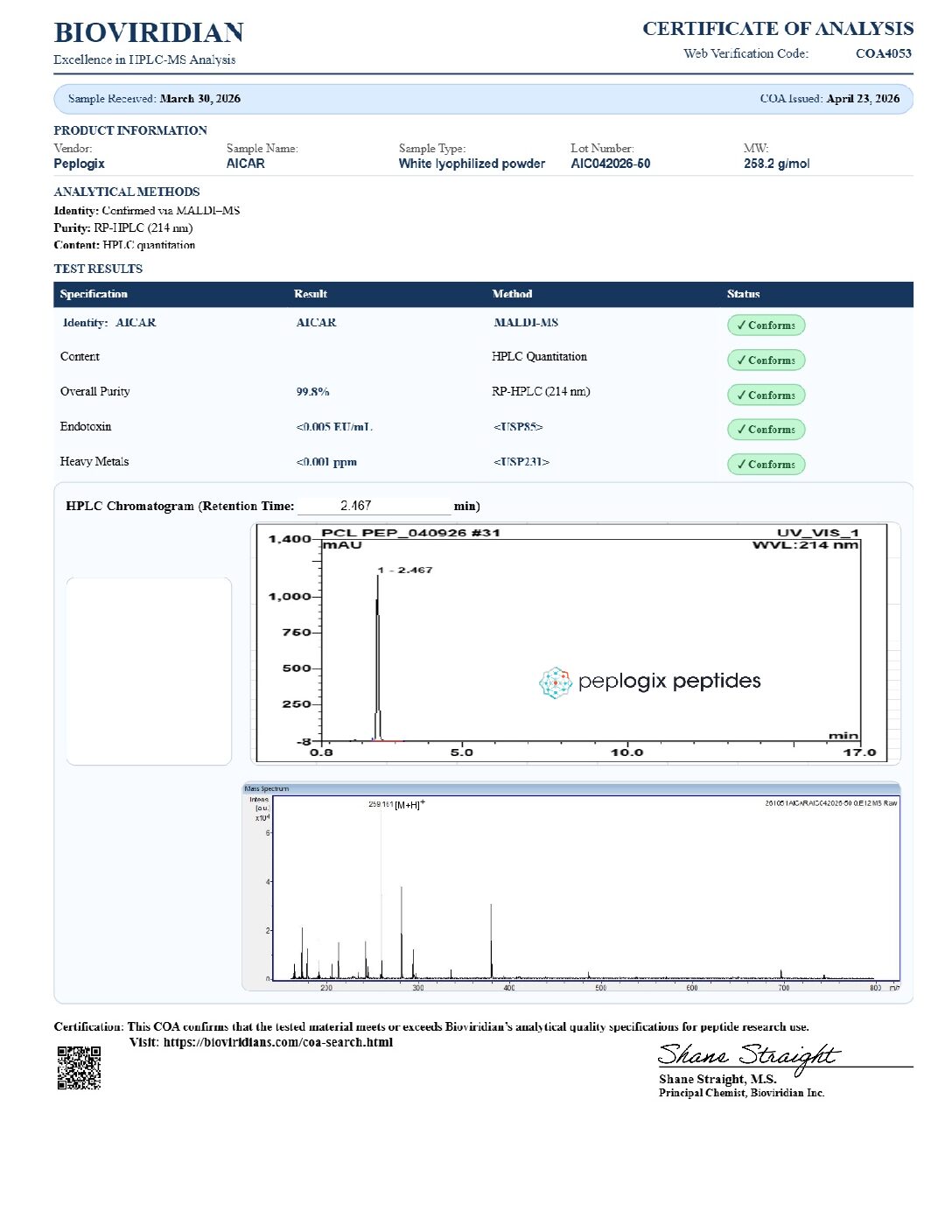This screenshot has height=1232, width=952.
Task: Click the Conforms badge for Identity row
Action: (766, 325)
